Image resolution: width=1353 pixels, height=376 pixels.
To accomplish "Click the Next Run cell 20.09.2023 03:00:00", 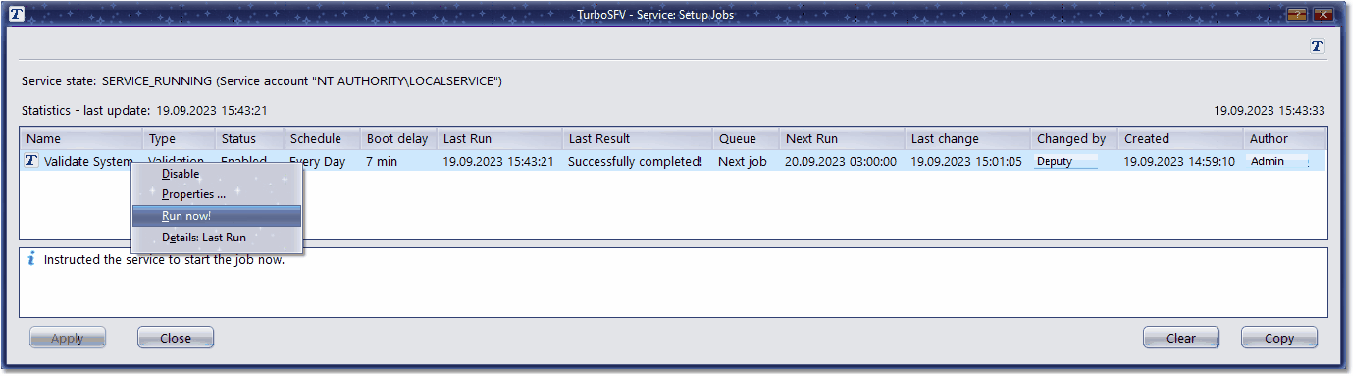I will (841, 161).
